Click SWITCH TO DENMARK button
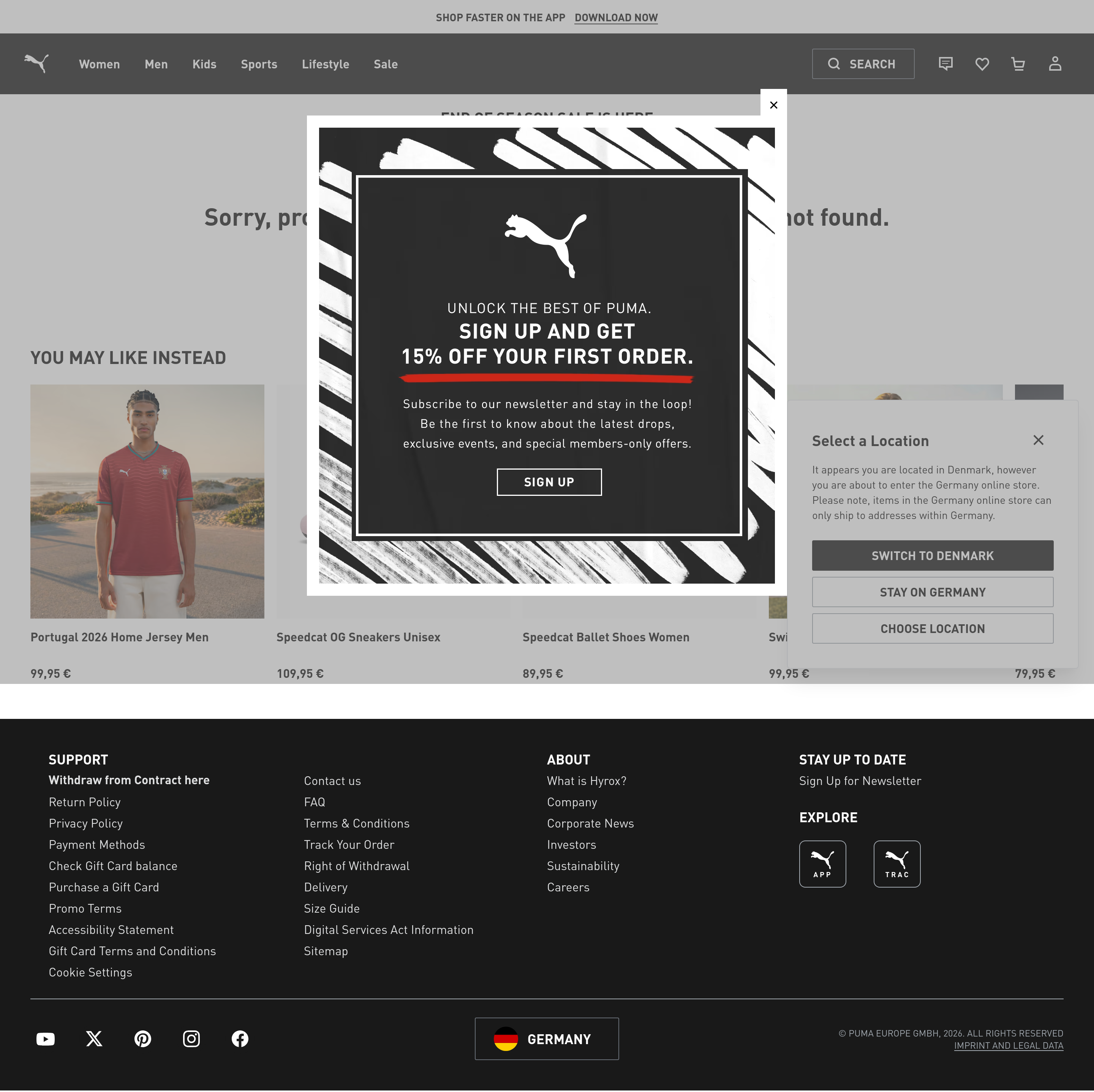 point(933,555)
